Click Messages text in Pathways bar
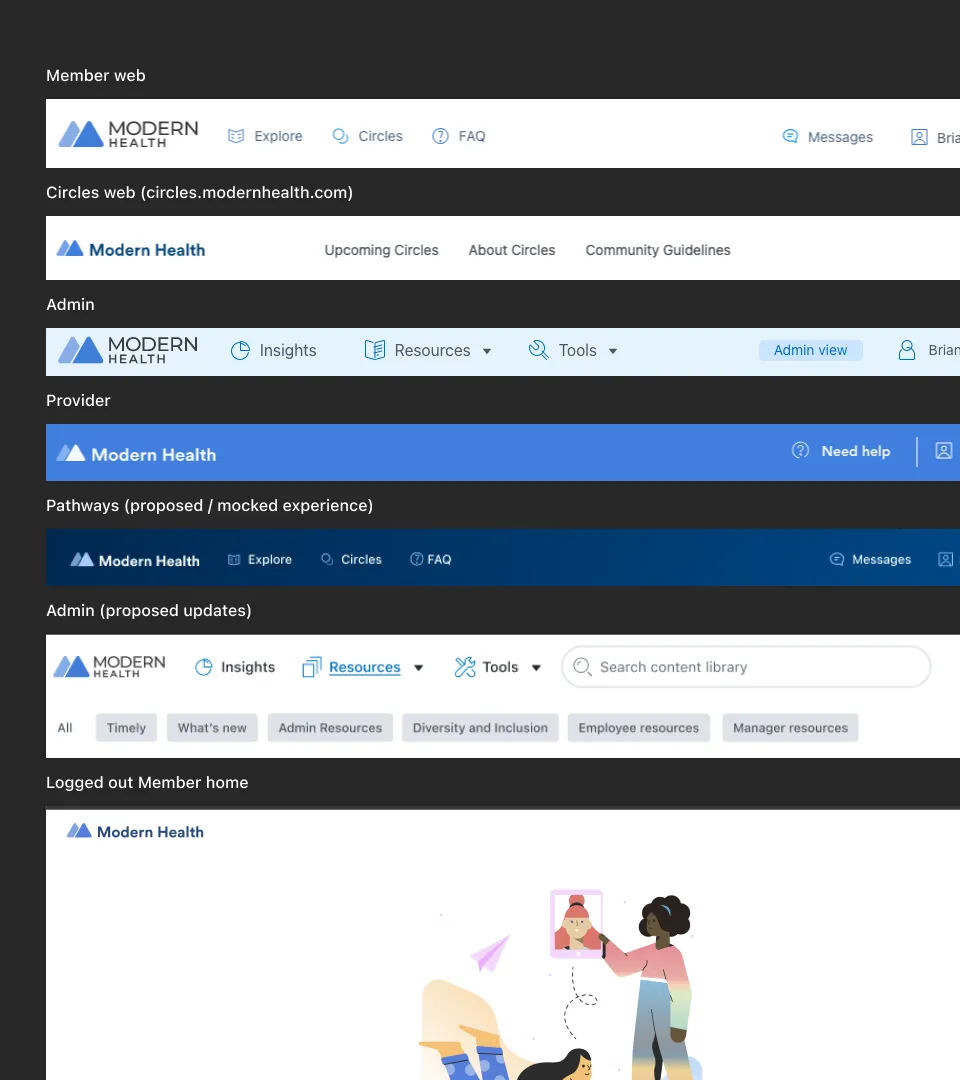 coord(881,559)
